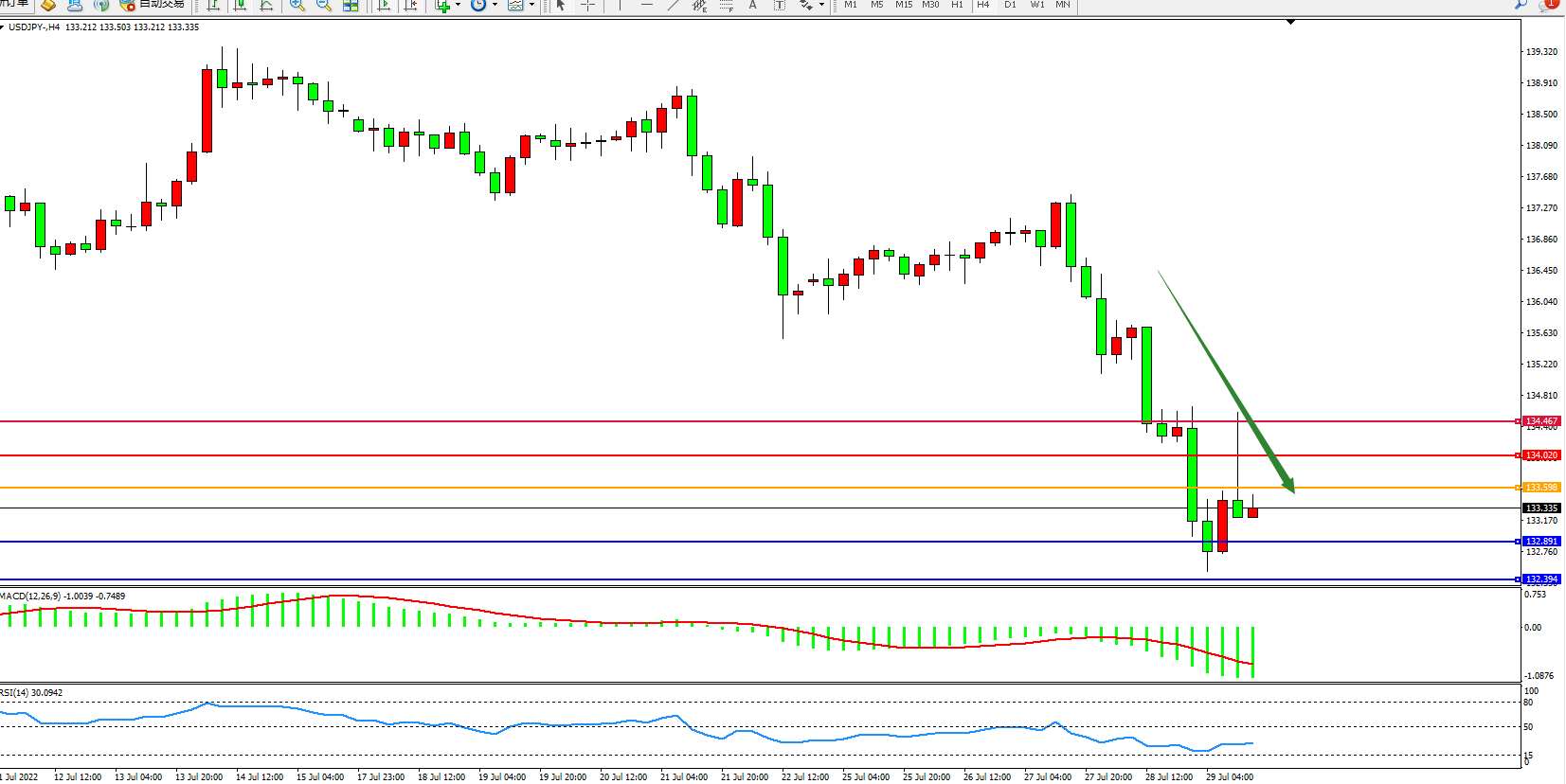Select the crosshair tool
Screen dimensions: 1566x784
pos(587,5)
